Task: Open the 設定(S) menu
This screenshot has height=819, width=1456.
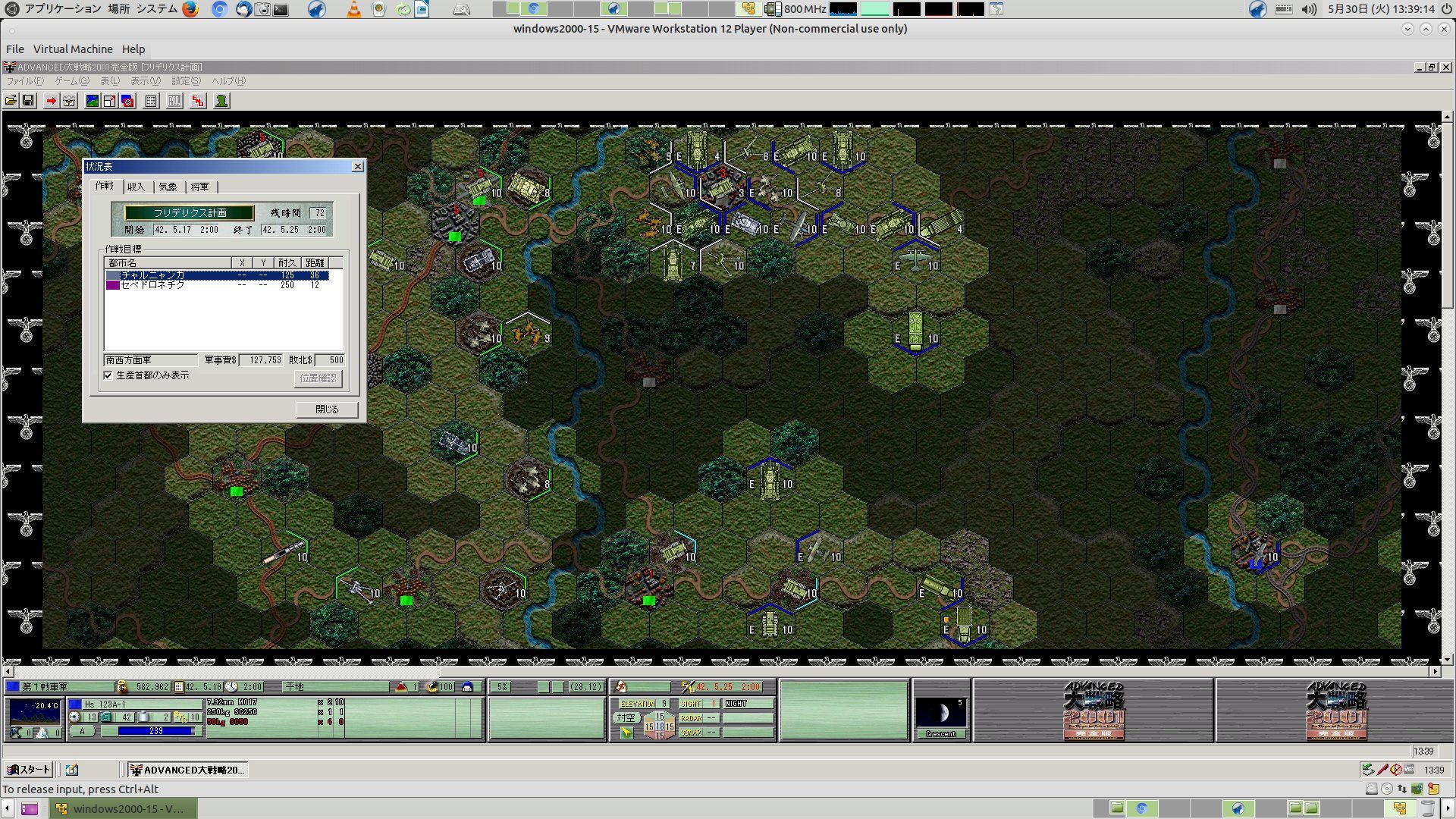Action: [x=186, y=81]
